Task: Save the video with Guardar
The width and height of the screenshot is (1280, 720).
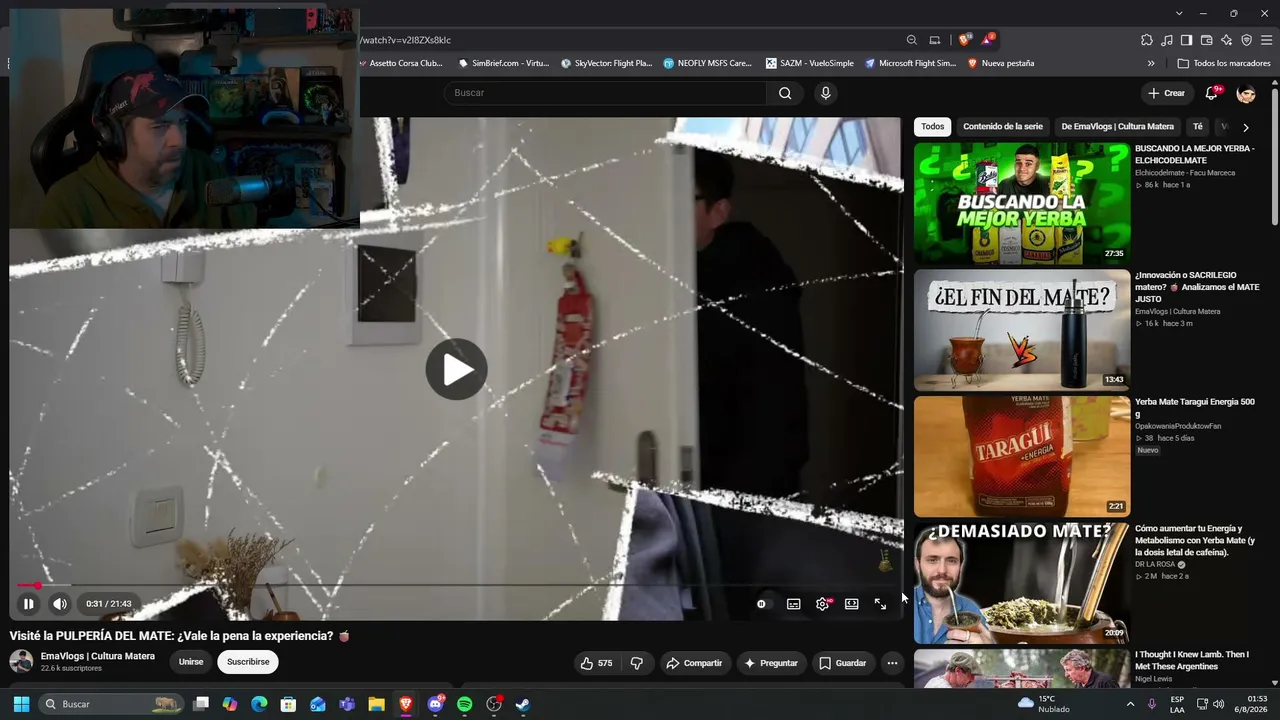Action: 842,663
